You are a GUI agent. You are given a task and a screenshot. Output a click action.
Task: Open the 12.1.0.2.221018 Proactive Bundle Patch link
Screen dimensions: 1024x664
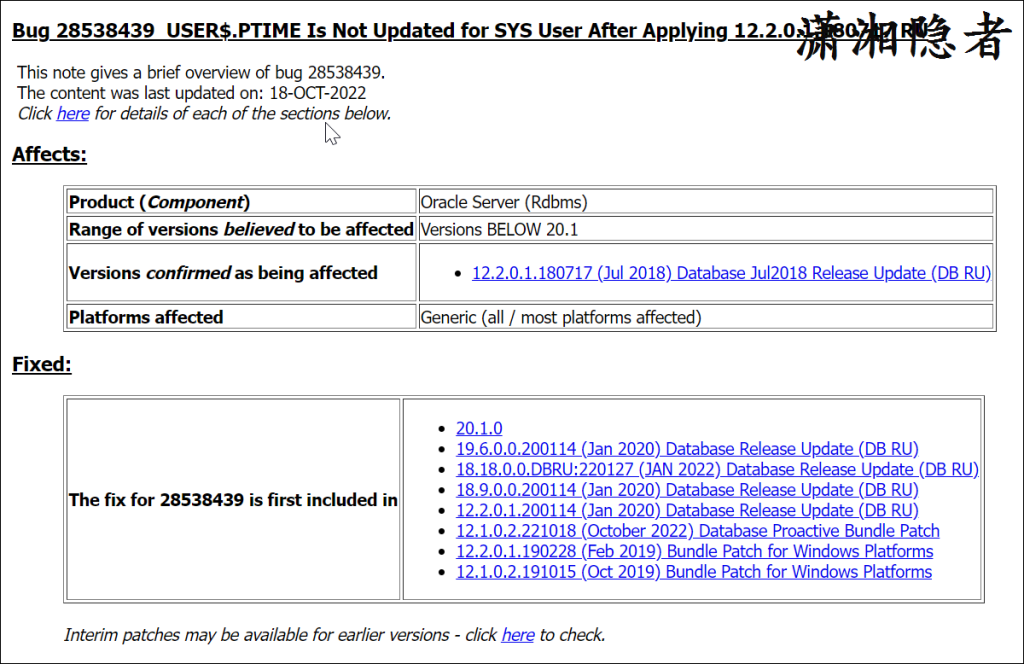[x=697, y=531]
